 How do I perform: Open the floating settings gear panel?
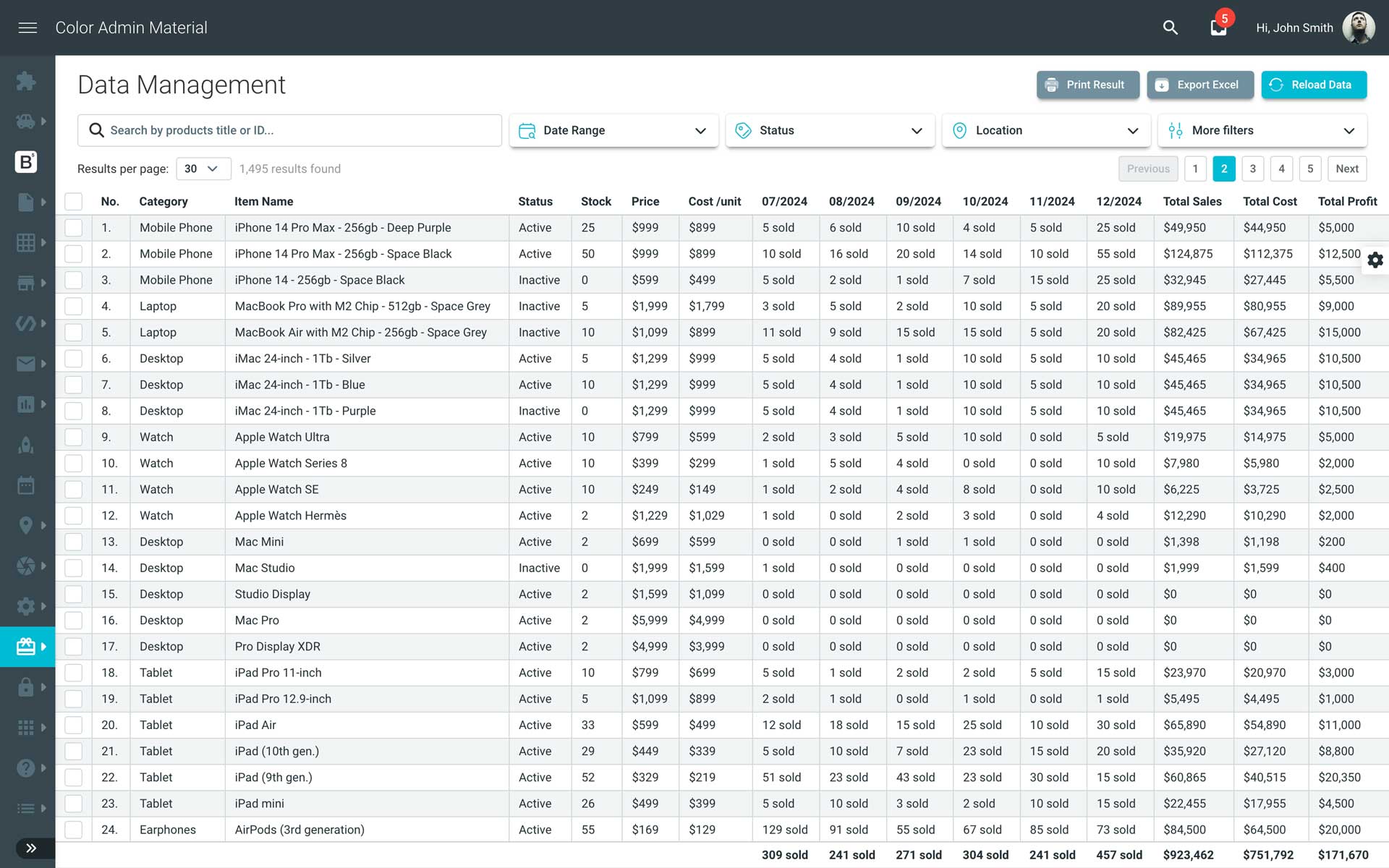(1375, 260)
